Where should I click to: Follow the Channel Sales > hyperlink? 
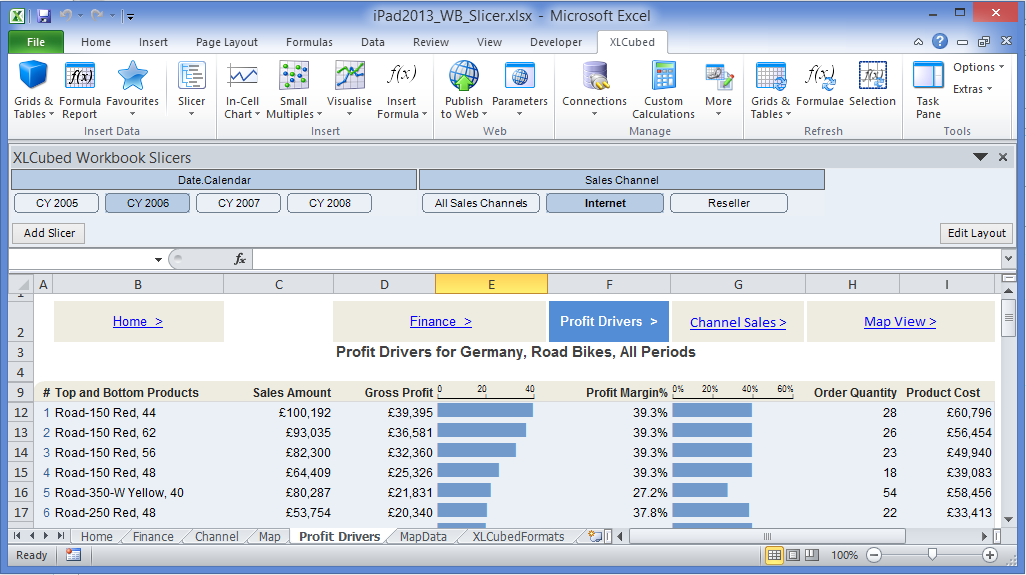coord(738,322)
